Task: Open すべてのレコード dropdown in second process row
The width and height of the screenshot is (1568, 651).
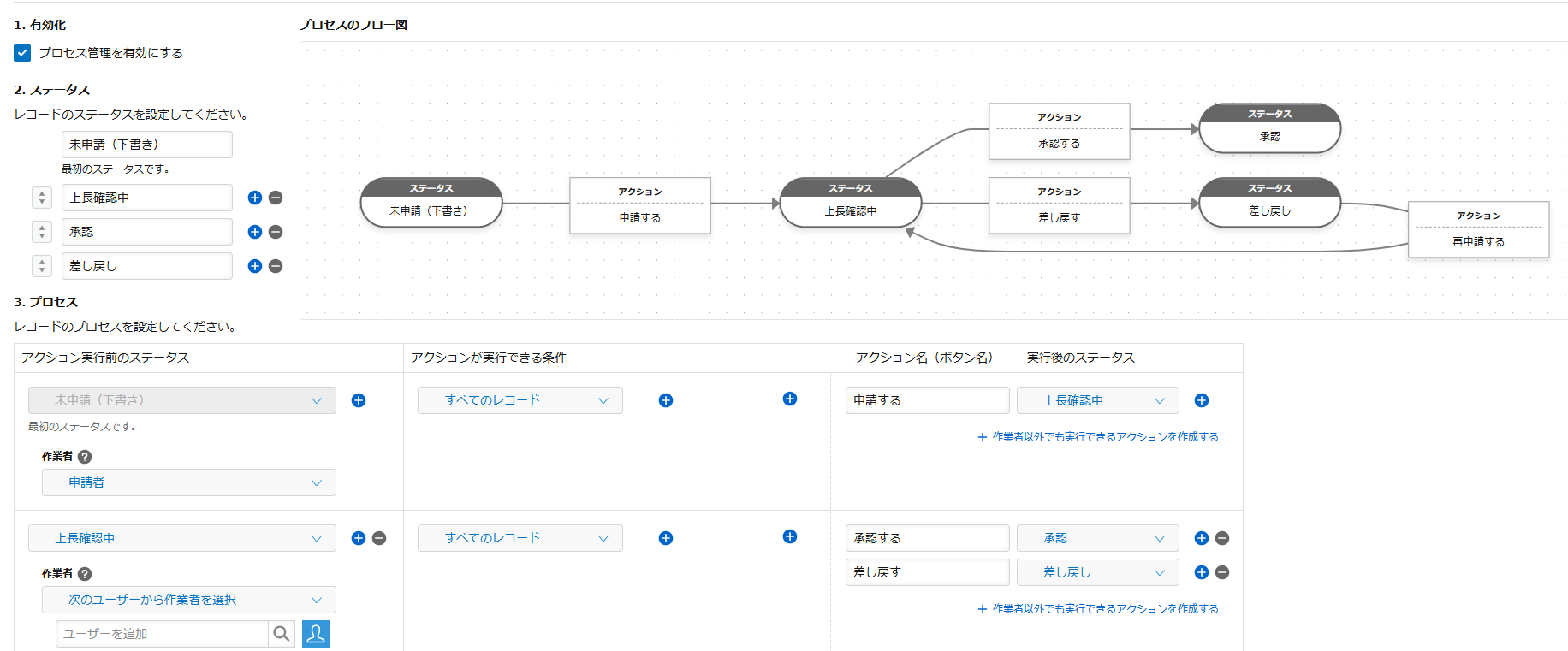Action: (x=520, y=538)
